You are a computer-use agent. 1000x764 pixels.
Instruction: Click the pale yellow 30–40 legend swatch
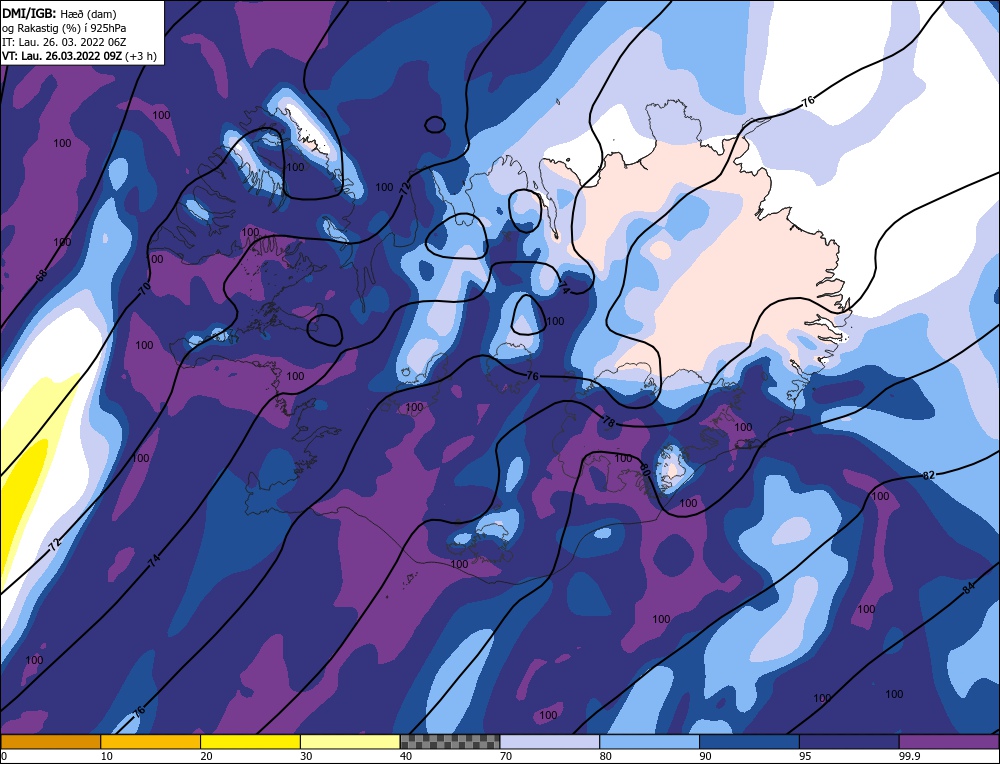coord(350,741)
